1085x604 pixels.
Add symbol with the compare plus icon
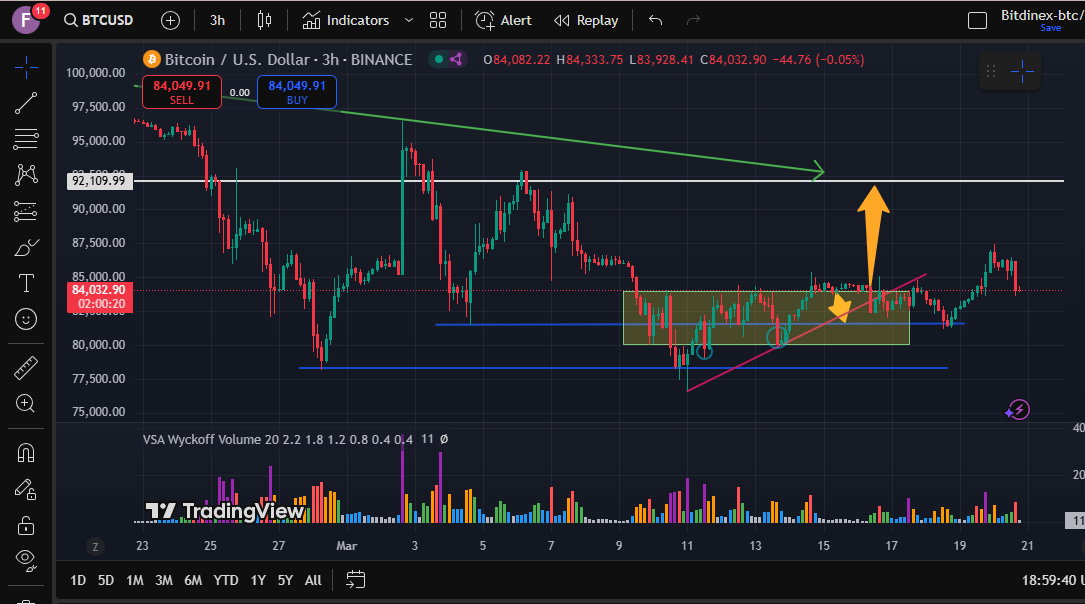pos(170,21)
